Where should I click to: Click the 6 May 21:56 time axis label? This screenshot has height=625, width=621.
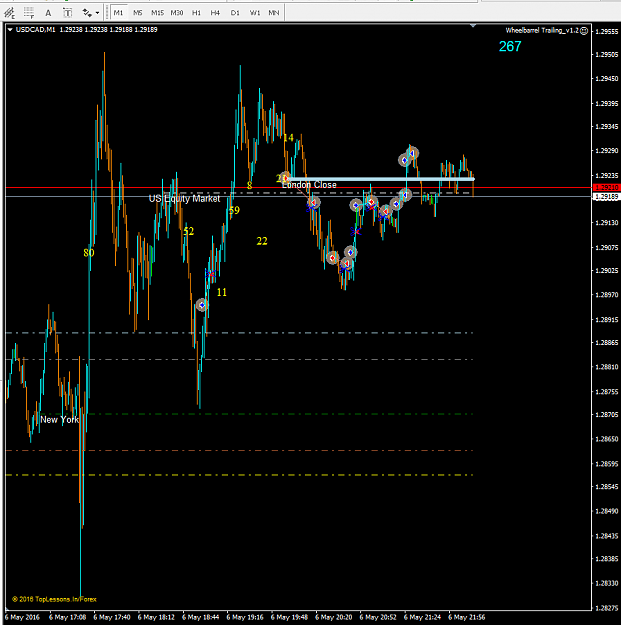[x=467, y=617]
